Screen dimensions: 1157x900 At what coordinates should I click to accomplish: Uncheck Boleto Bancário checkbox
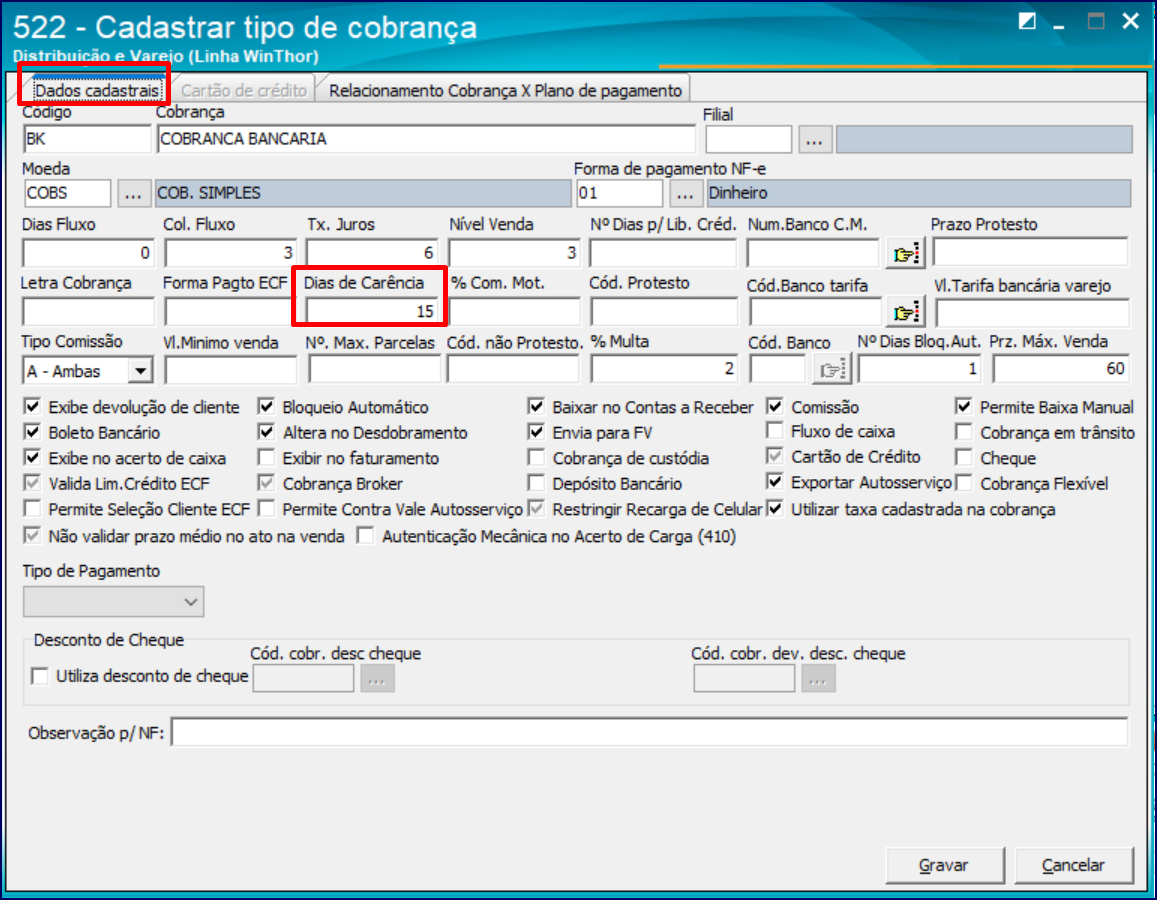32,432
